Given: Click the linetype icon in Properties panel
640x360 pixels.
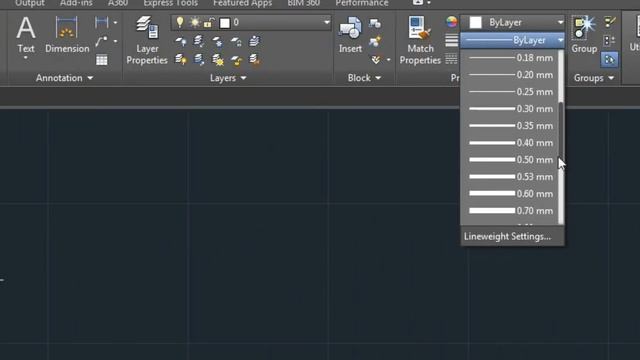Looking at the screenshot, I should 451,59.
